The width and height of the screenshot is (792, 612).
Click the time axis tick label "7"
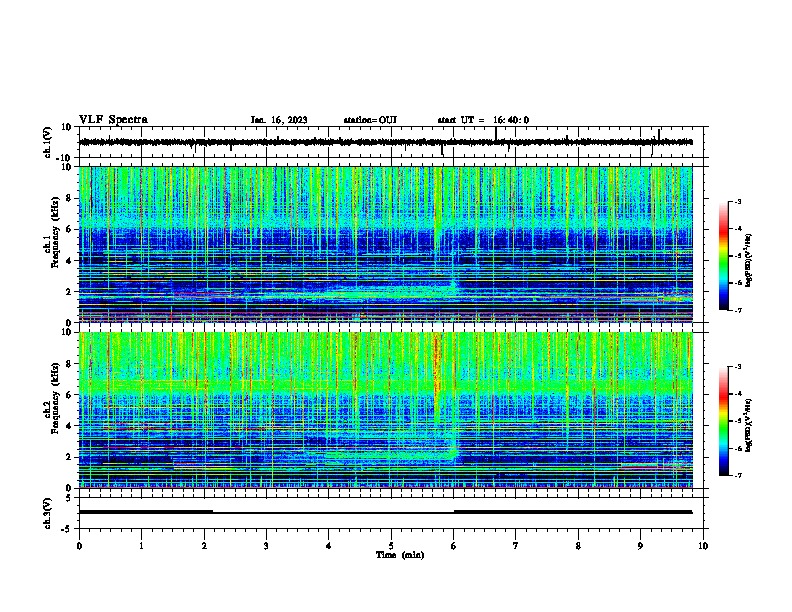[x=516, y=546]
